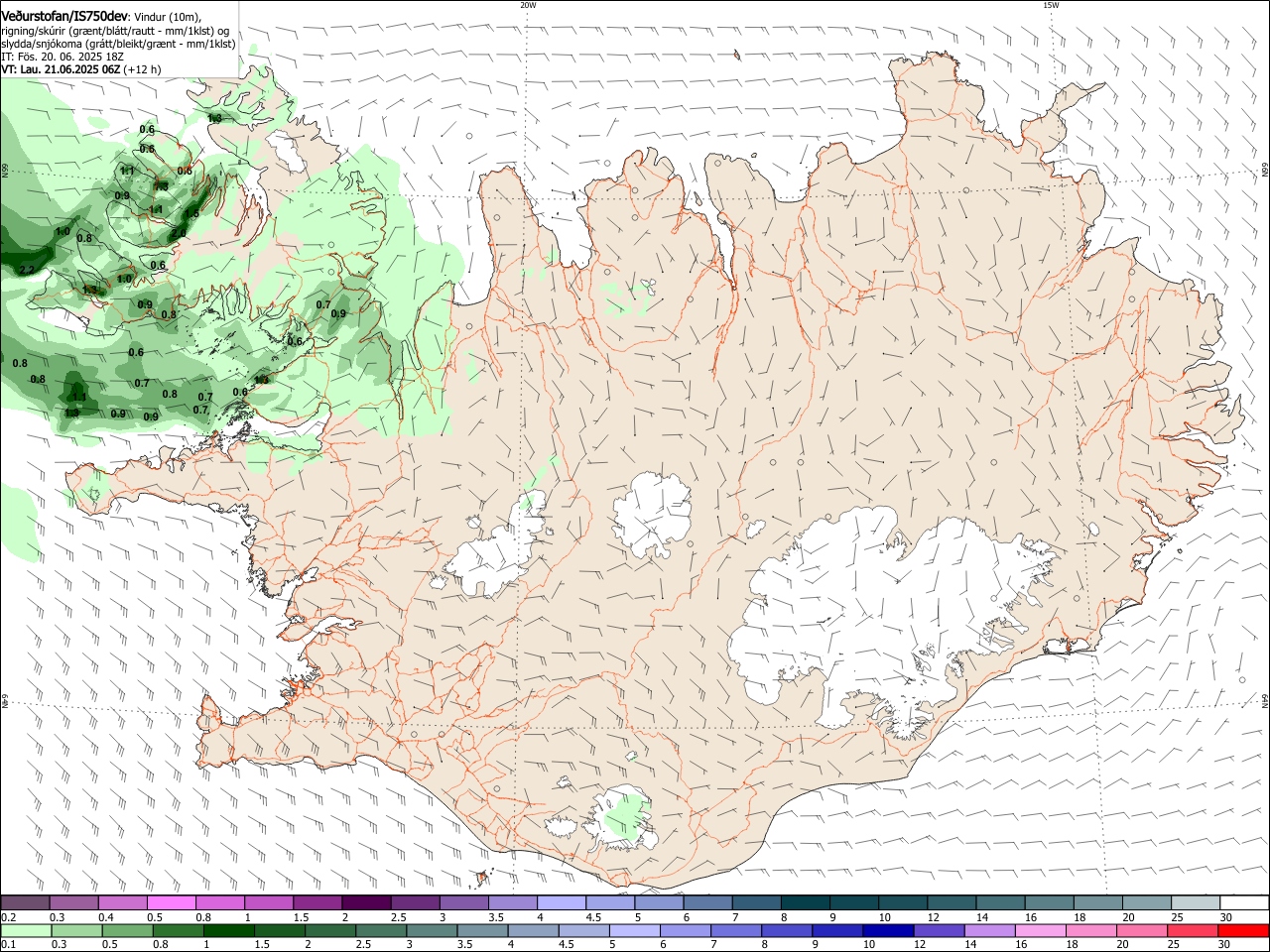The height and width of the screenshot is (952, 1270).
Task: Pick the darkest green bottom-row swatch between 1 and 1.5
Action: (228, 930)
